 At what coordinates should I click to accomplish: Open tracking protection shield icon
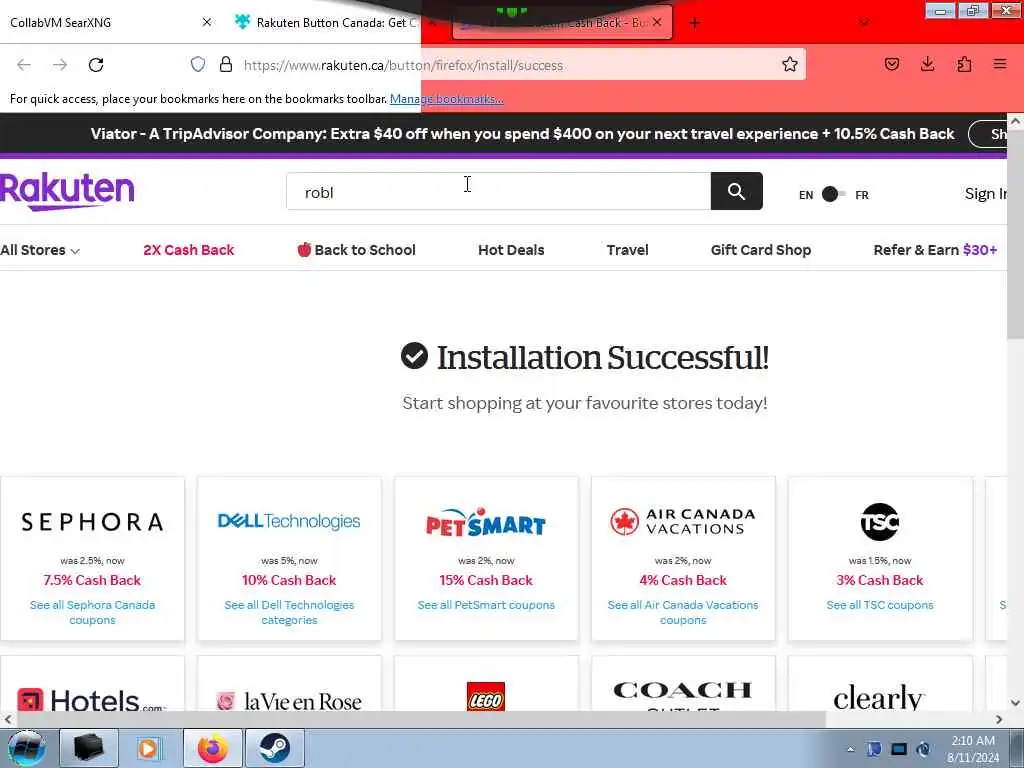point(198,64)
